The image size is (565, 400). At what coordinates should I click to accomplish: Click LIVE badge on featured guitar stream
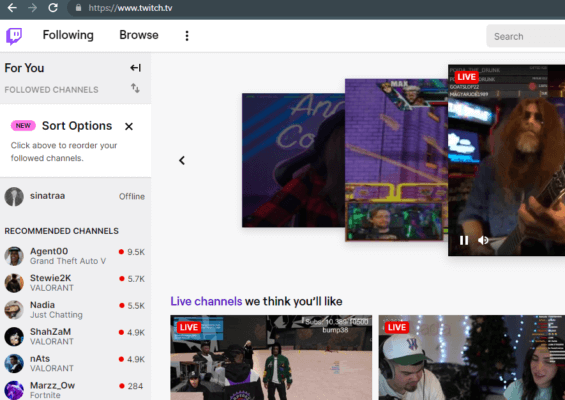coord(467,77)
